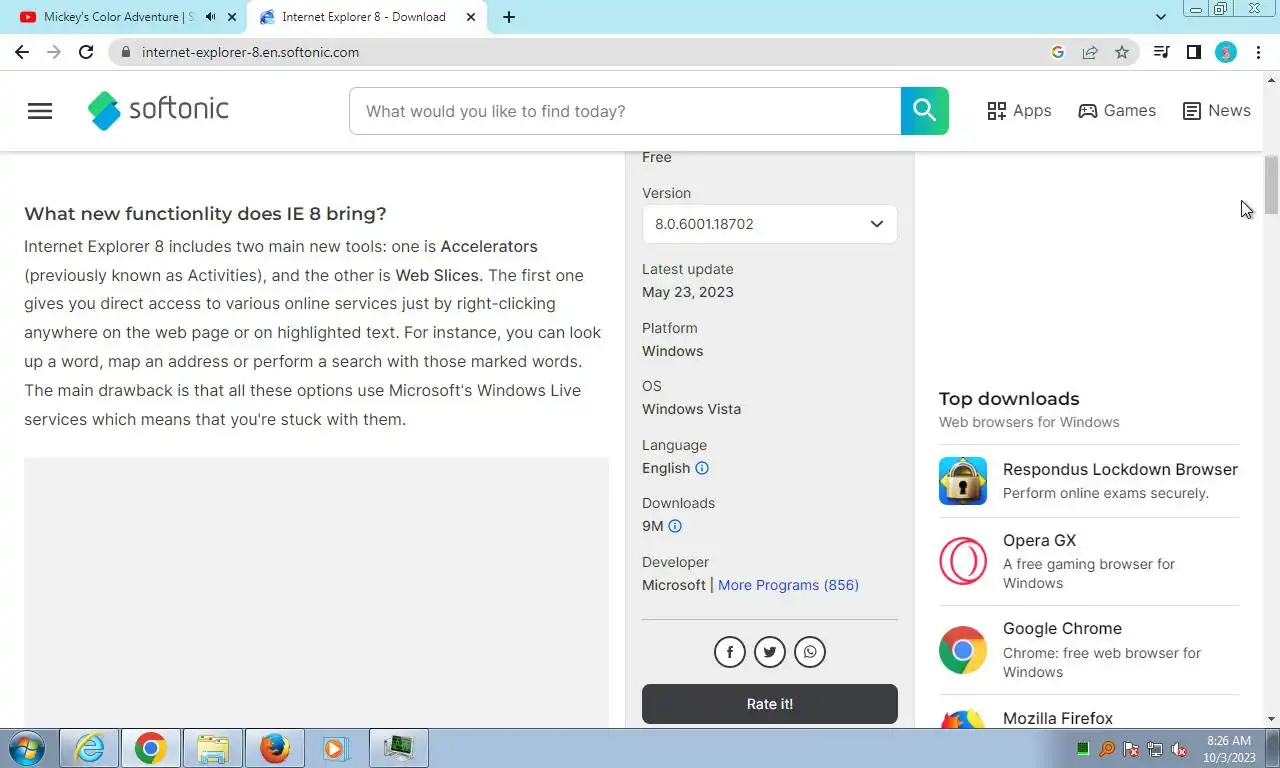Share on Twitter
1280x768 pixels.
[x=770, y=652]
